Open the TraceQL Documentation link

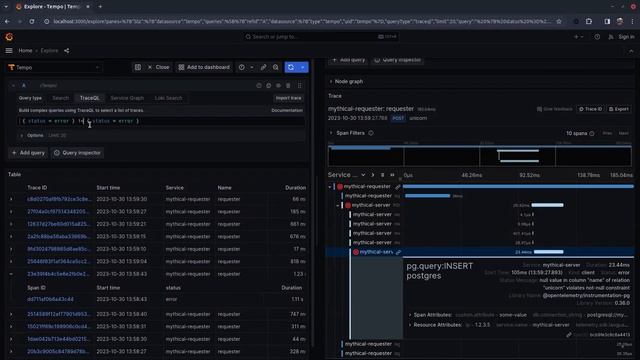287,110
